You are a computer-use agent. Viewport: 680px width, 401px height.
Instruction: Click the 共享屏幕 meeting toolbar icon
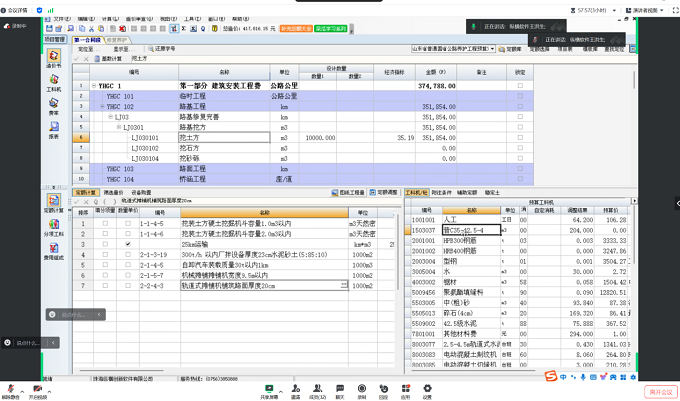[x=268, y=389]
